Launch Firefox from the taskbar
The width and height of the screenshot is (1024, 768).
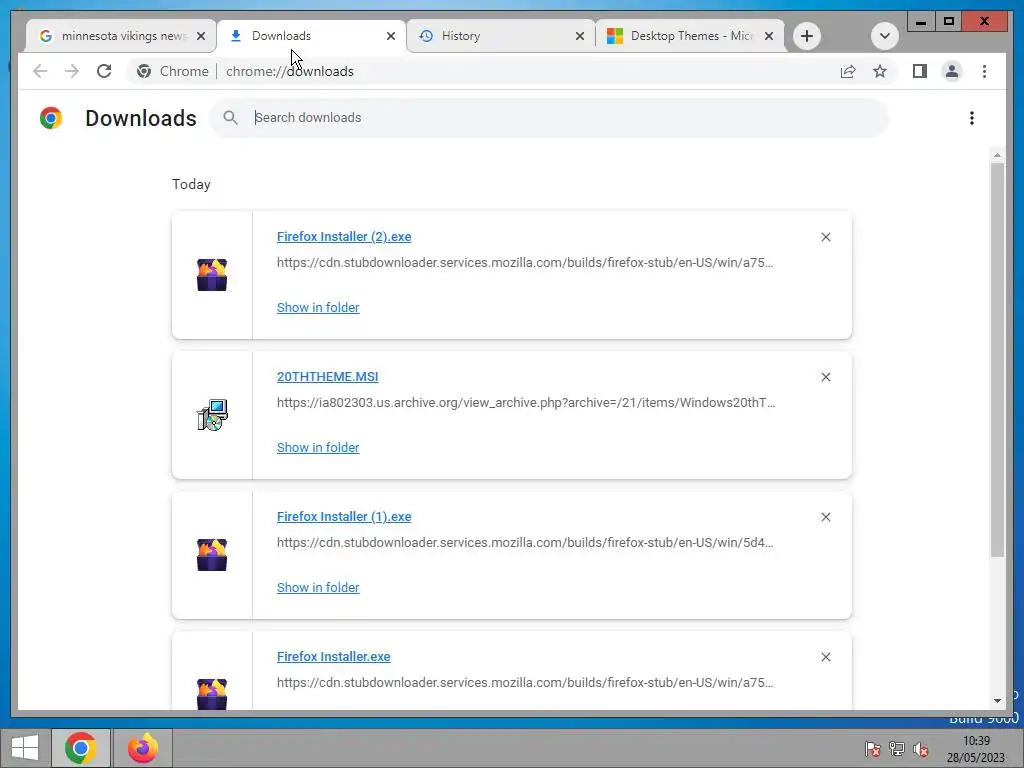point(143,748)
